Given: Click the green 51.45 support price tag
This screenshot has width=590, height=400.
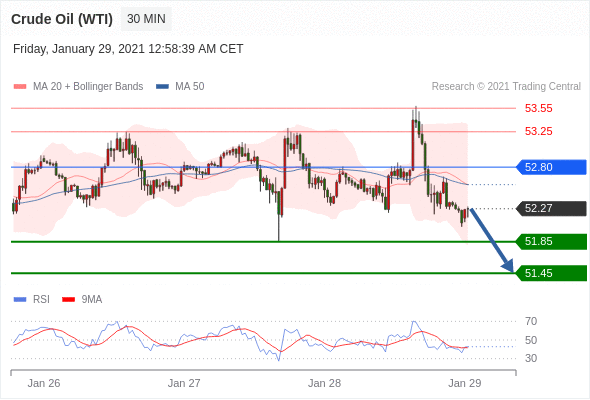Looking at the screenshot, I should 550,273.
